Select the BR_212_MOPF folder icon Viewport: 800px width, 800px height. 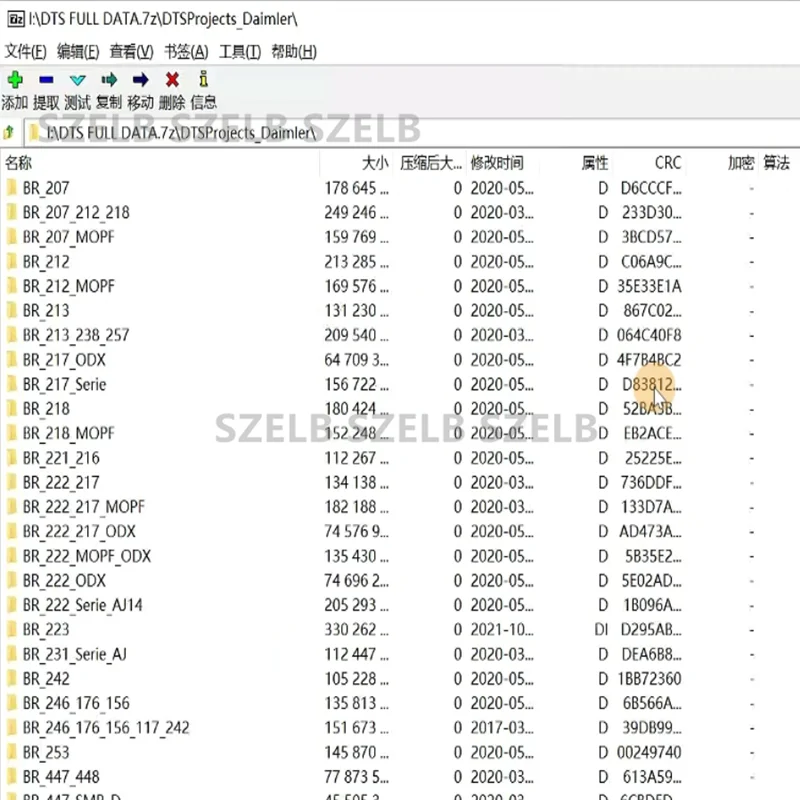pyautogui.click(x=11, y=286)
